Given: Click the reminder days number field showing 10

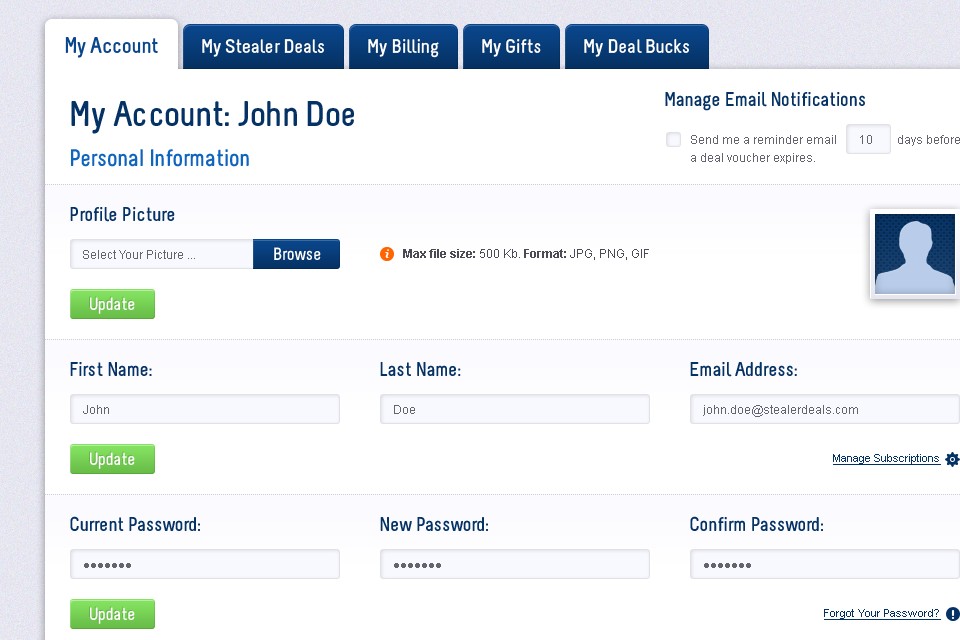Looking at the screenshot, I should point(867,139).
